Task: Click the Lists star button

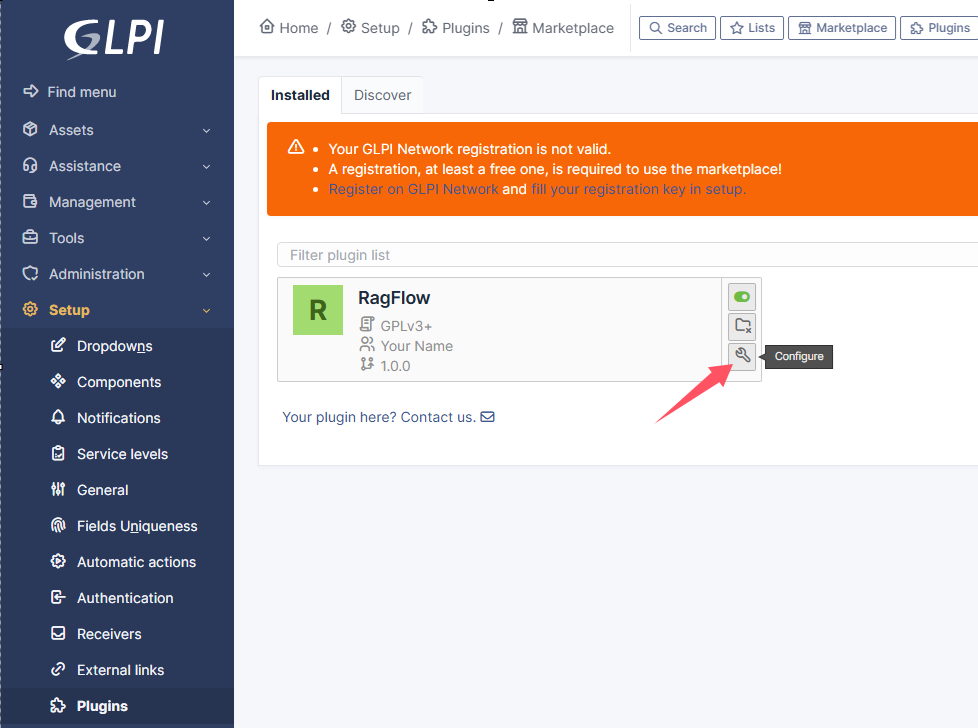Action: [x=752, y=28]
